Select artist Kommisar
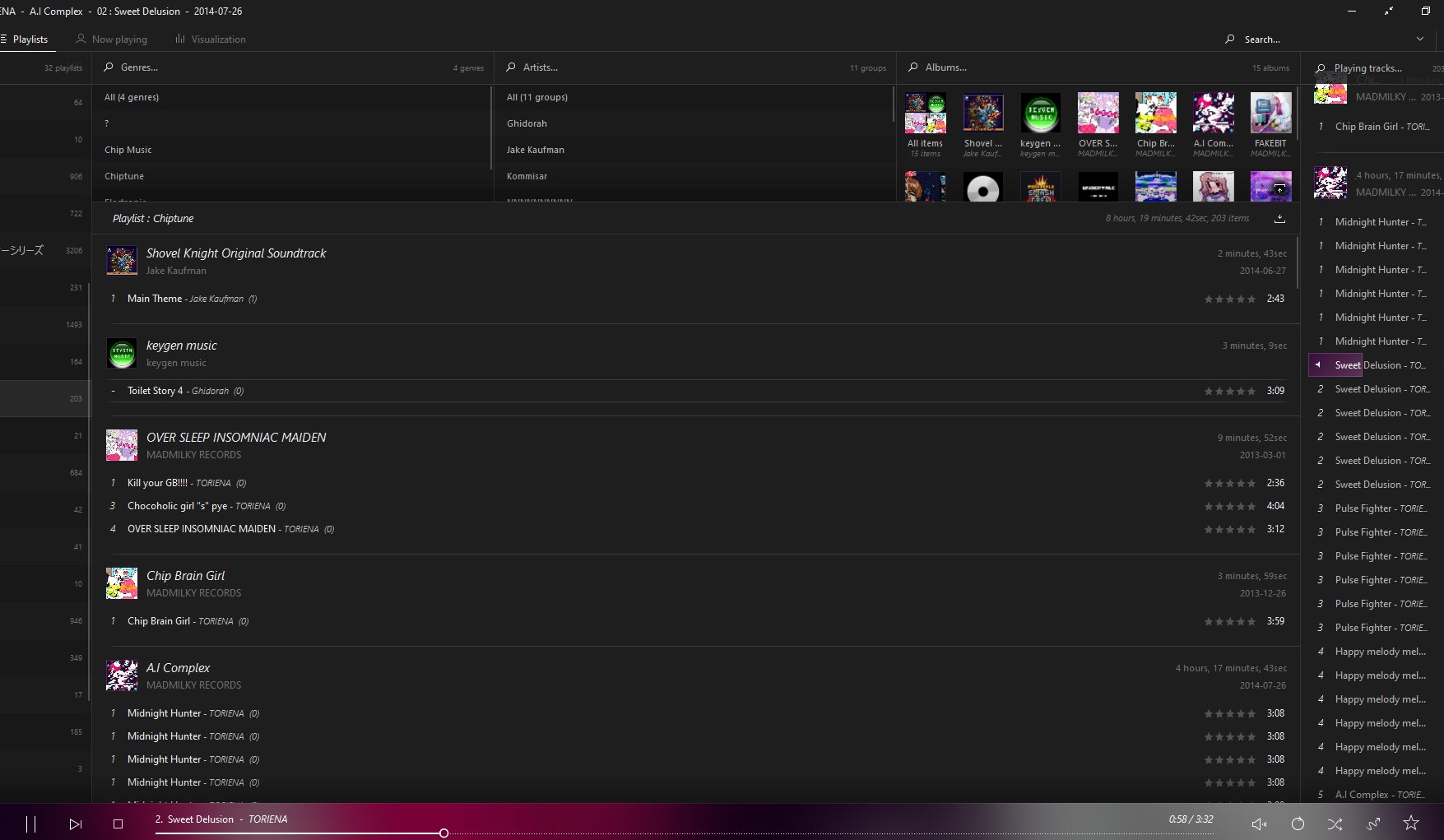The height and width of the screenshot is (840, 1444). (x=694, y=176)
